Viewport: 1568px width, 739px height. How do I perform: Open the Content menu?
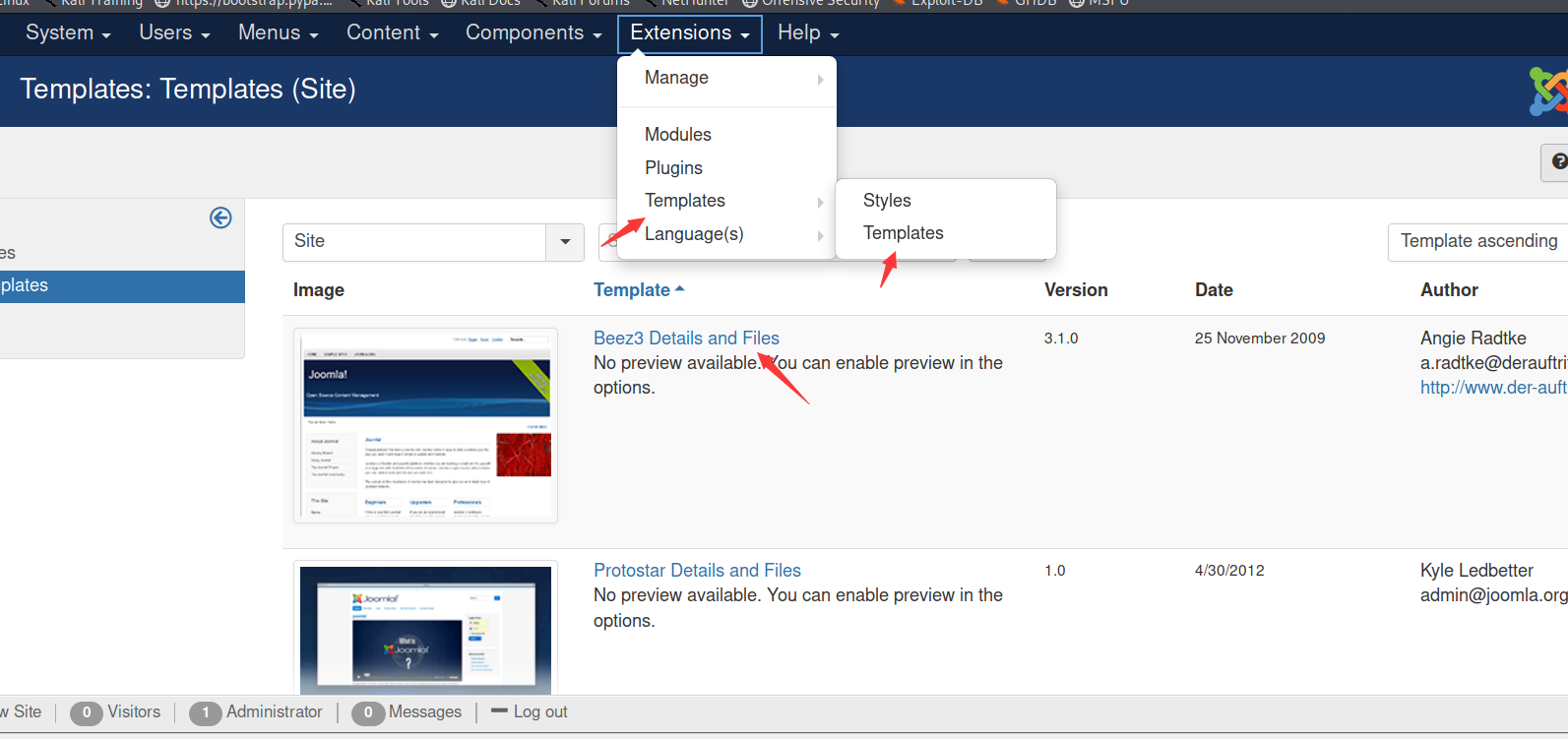coord(392,32)
